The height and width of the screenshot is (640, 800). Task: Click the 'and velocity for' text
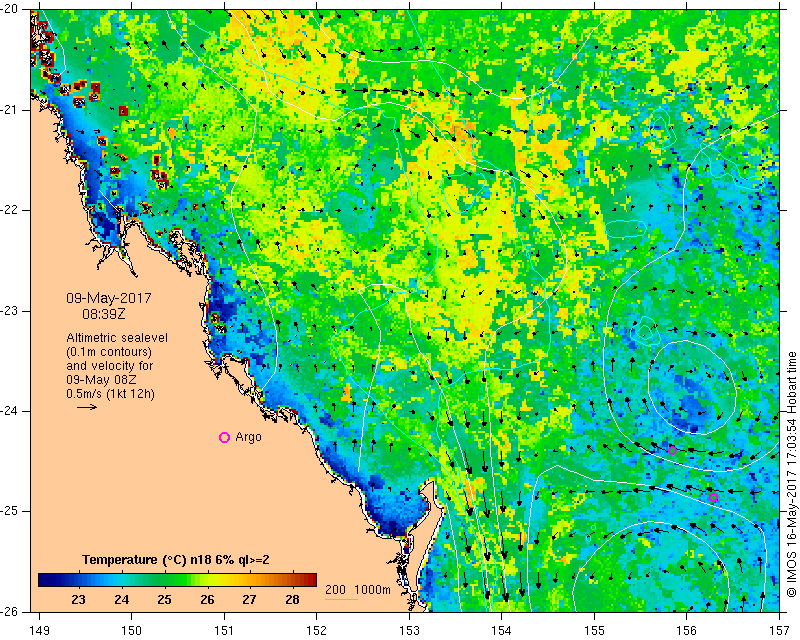pos(110,366)
